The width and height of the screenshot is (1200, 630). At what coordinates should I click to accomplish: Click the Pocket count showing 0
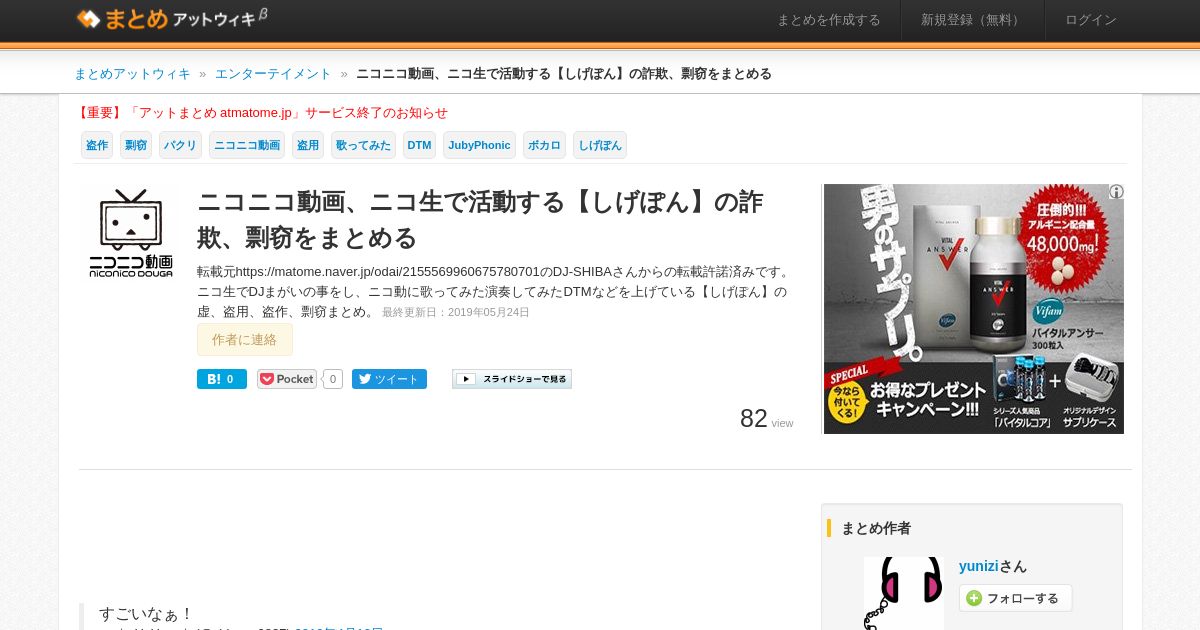click(332, 379)
